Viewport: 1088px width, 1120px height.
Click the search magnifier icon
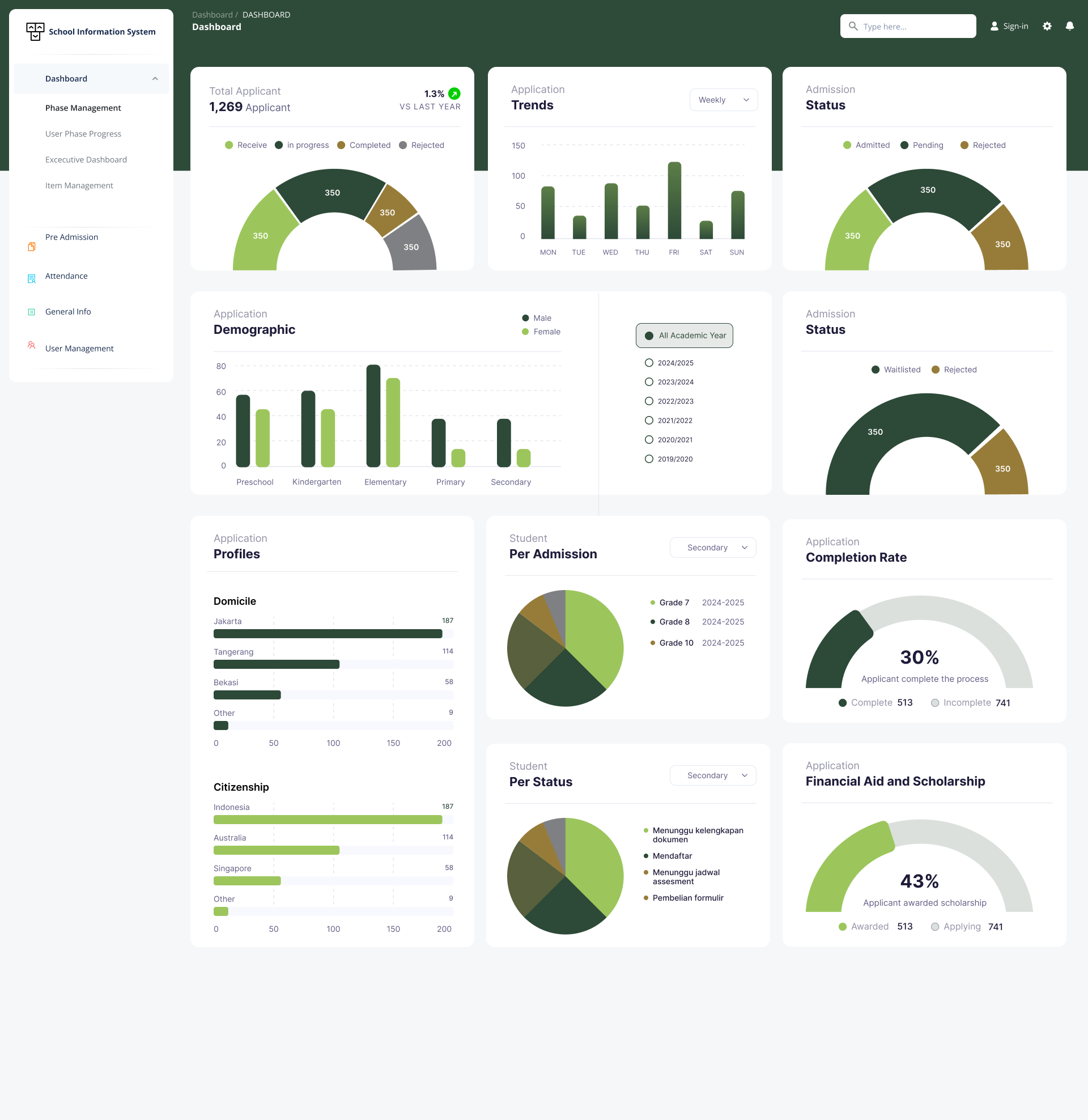point(853,26)
